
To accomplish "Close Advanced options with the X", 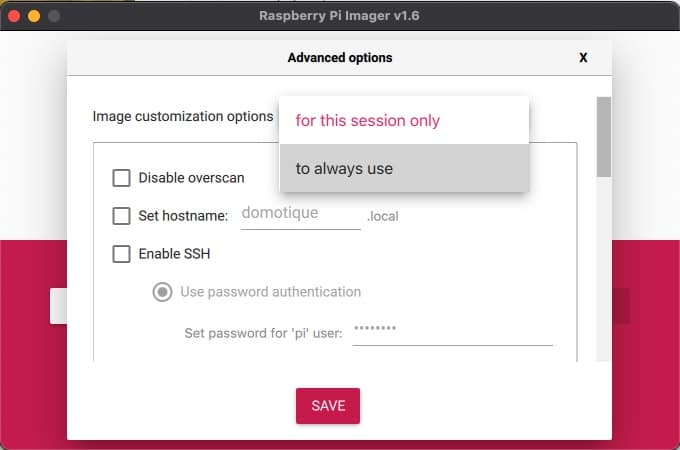I will point(583,58).
